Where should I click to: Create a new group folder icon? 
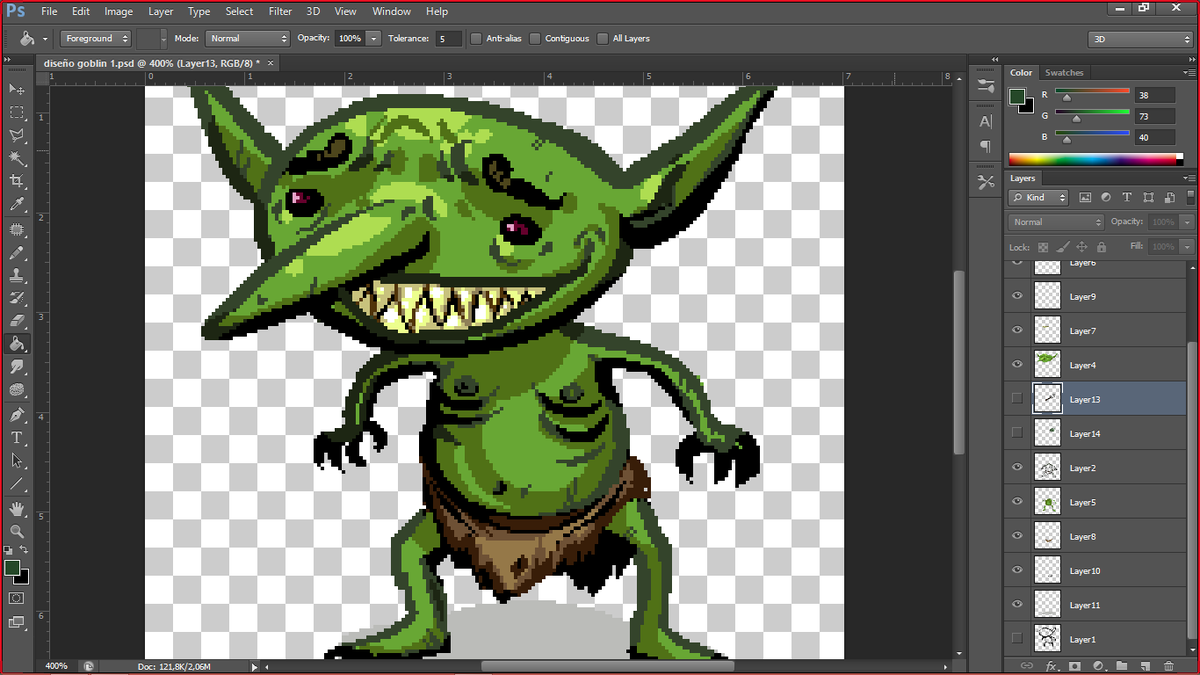pos(1122,665)
